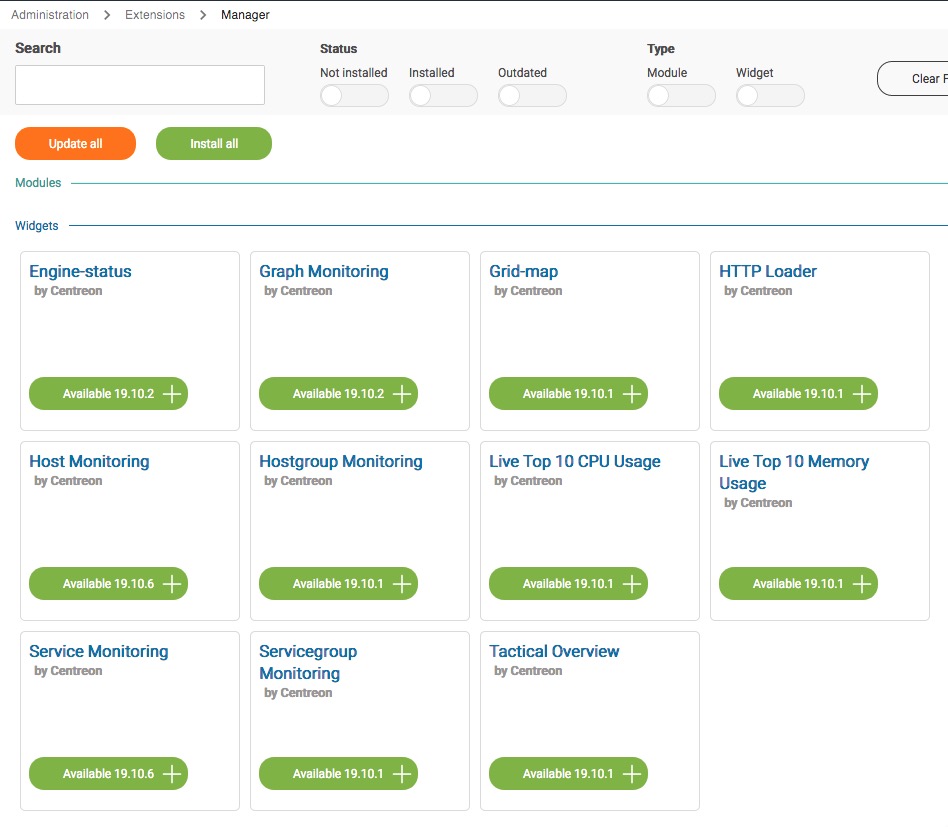
Task: Click the Clear Filters button
Action: click(915, 79)
